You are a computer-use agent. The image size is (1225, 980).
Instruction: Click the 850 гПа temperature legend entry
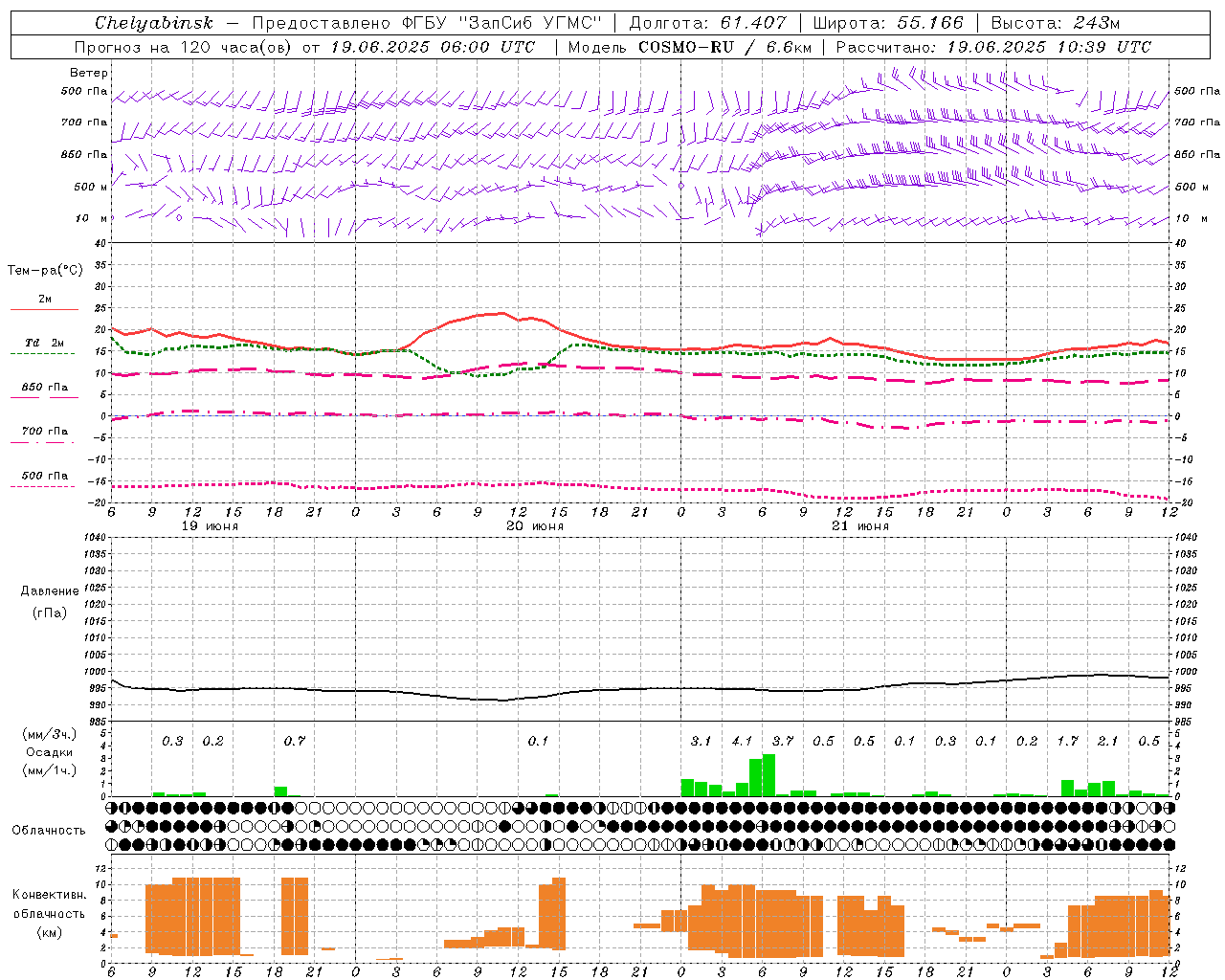click(x=45, y=388)
